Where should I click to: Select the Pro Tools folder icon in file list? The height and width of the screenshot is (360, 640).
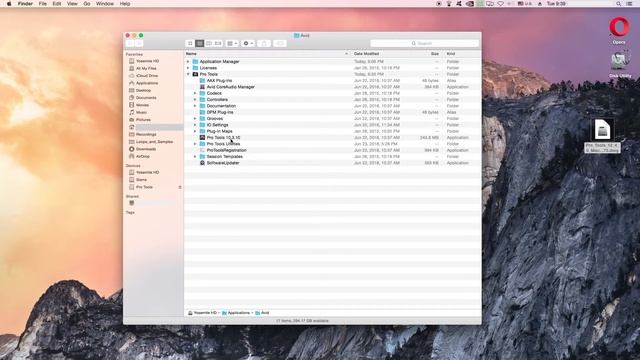tap(195, 74)
